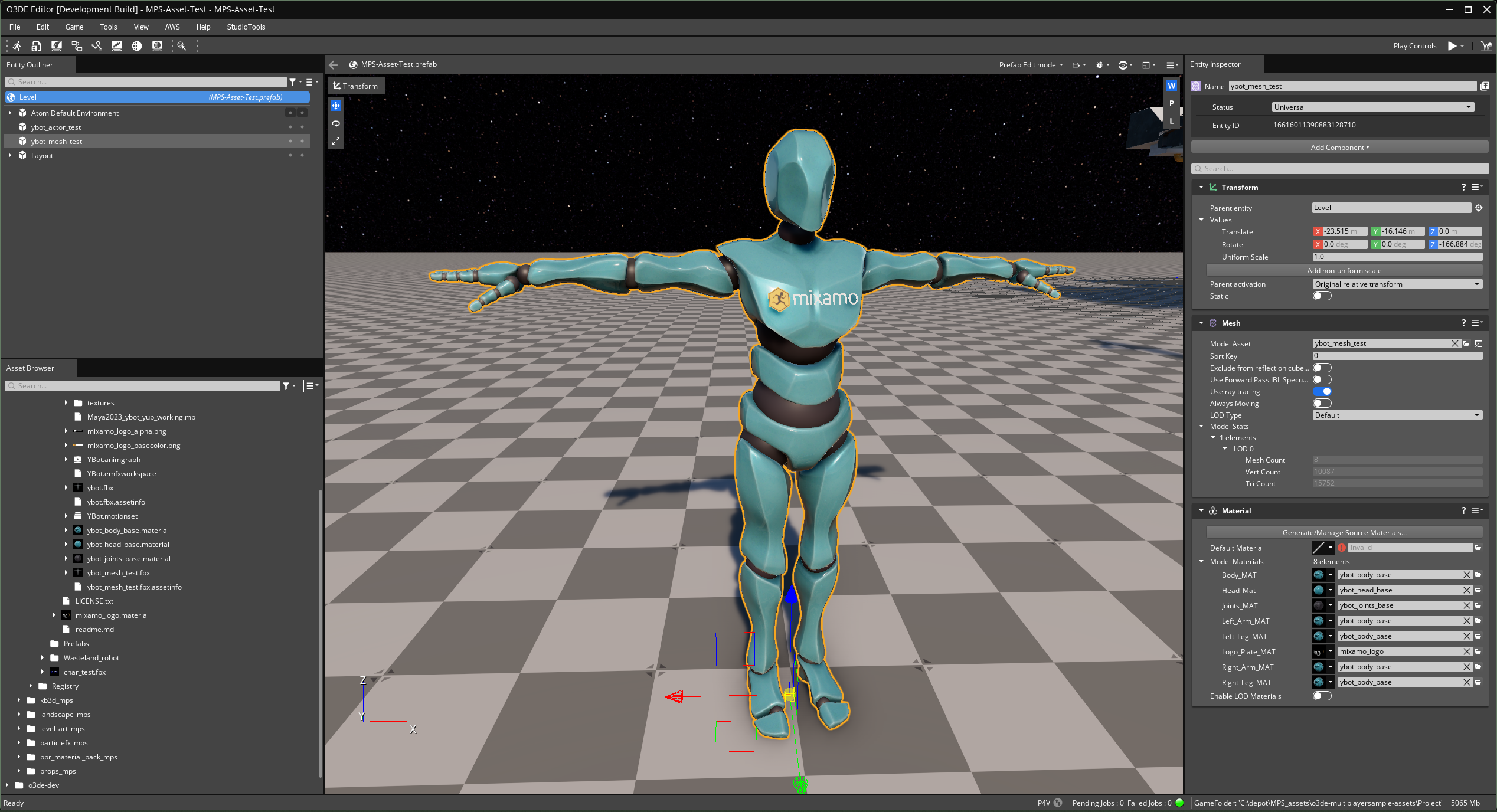Click the entity pin icon beside Name
Screen dimensions: 1497x812
point(1485,86)
